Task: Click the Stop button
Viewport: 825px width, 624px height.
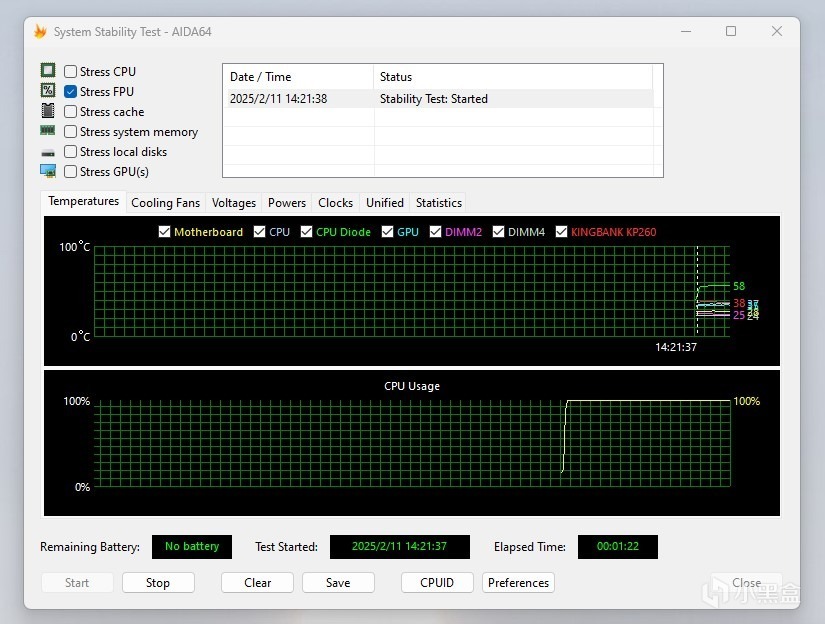Action: click(x=158, y=582)
